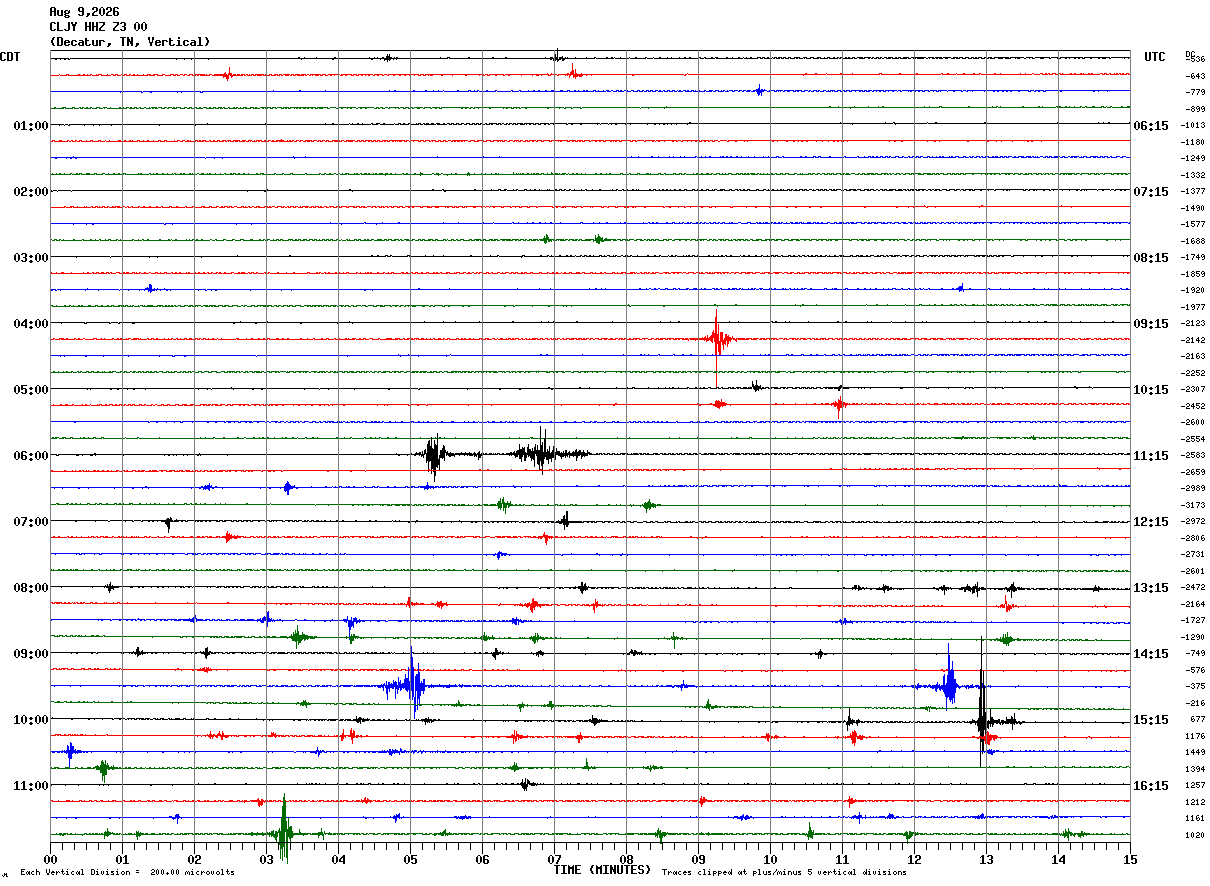Screen dimensions: 1210x886
Task: Select the 01:00 CDT time label
Action: click(x=30, y=126)
